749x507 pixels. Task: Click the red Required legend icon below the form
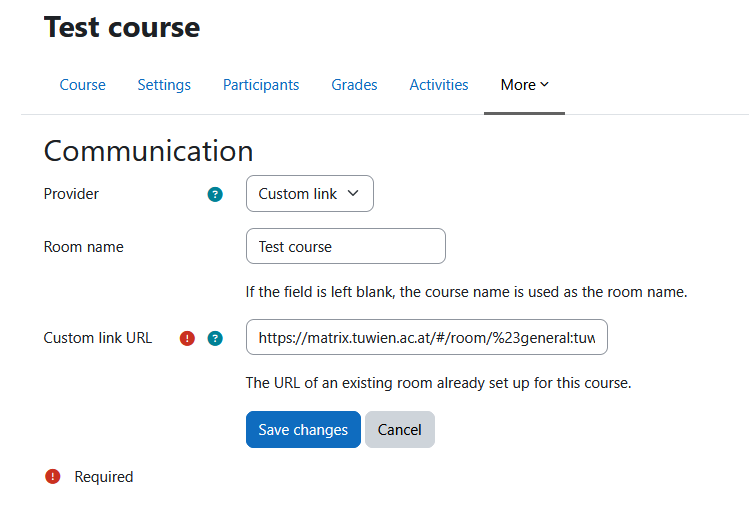(53, 477)
